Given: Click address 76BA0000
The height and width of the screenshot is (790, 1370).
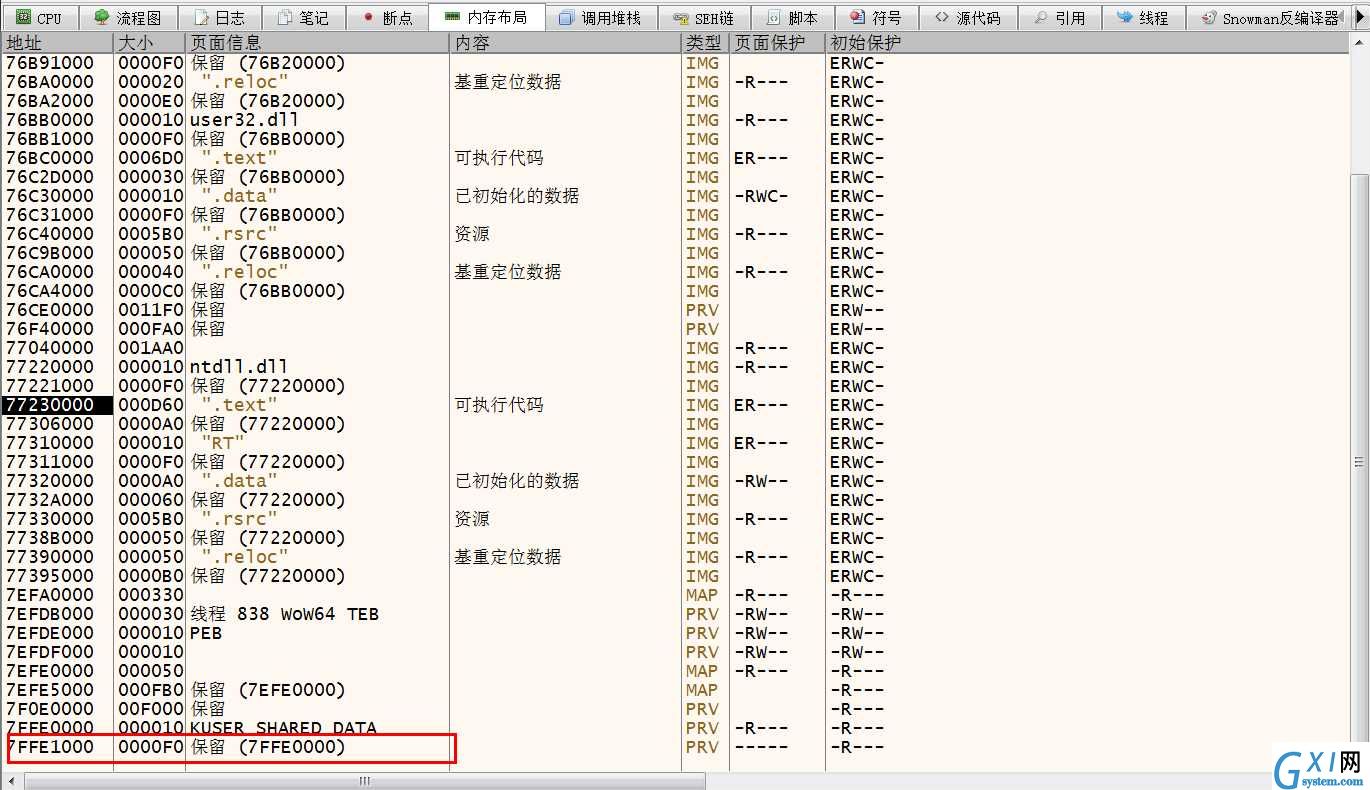Looking at the screenshot, I should pyautogui.click(x=50, y=82).
